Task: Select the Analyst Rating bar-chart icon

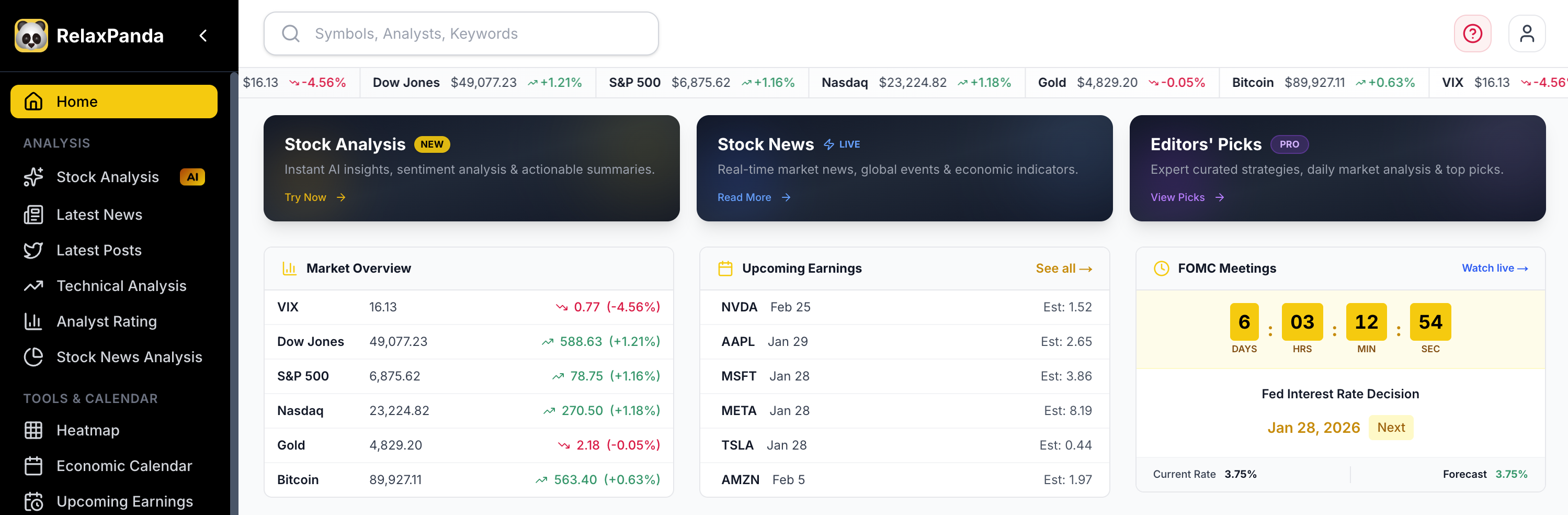Action: click(34, 321)
